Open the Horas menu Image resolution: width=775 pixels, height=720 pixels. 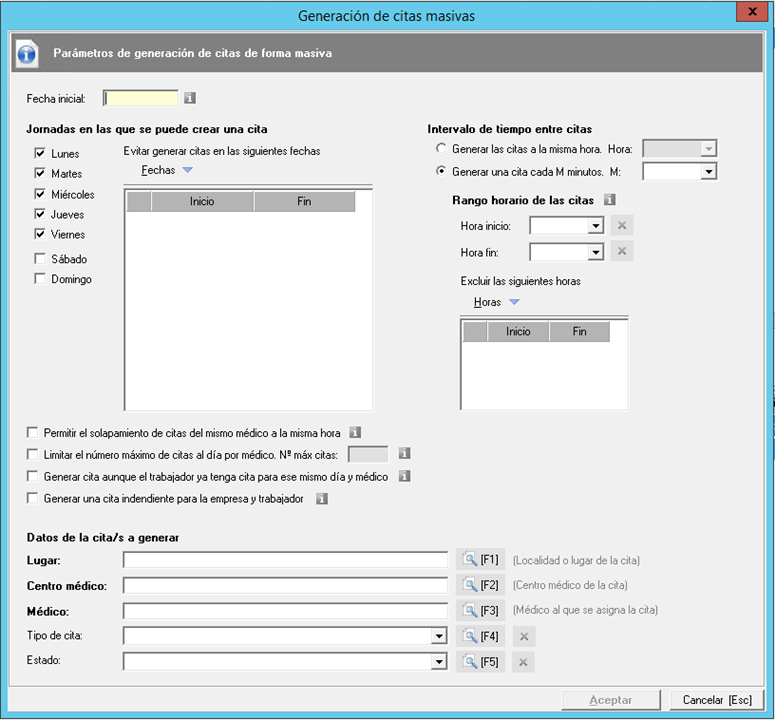pos(496,302)
